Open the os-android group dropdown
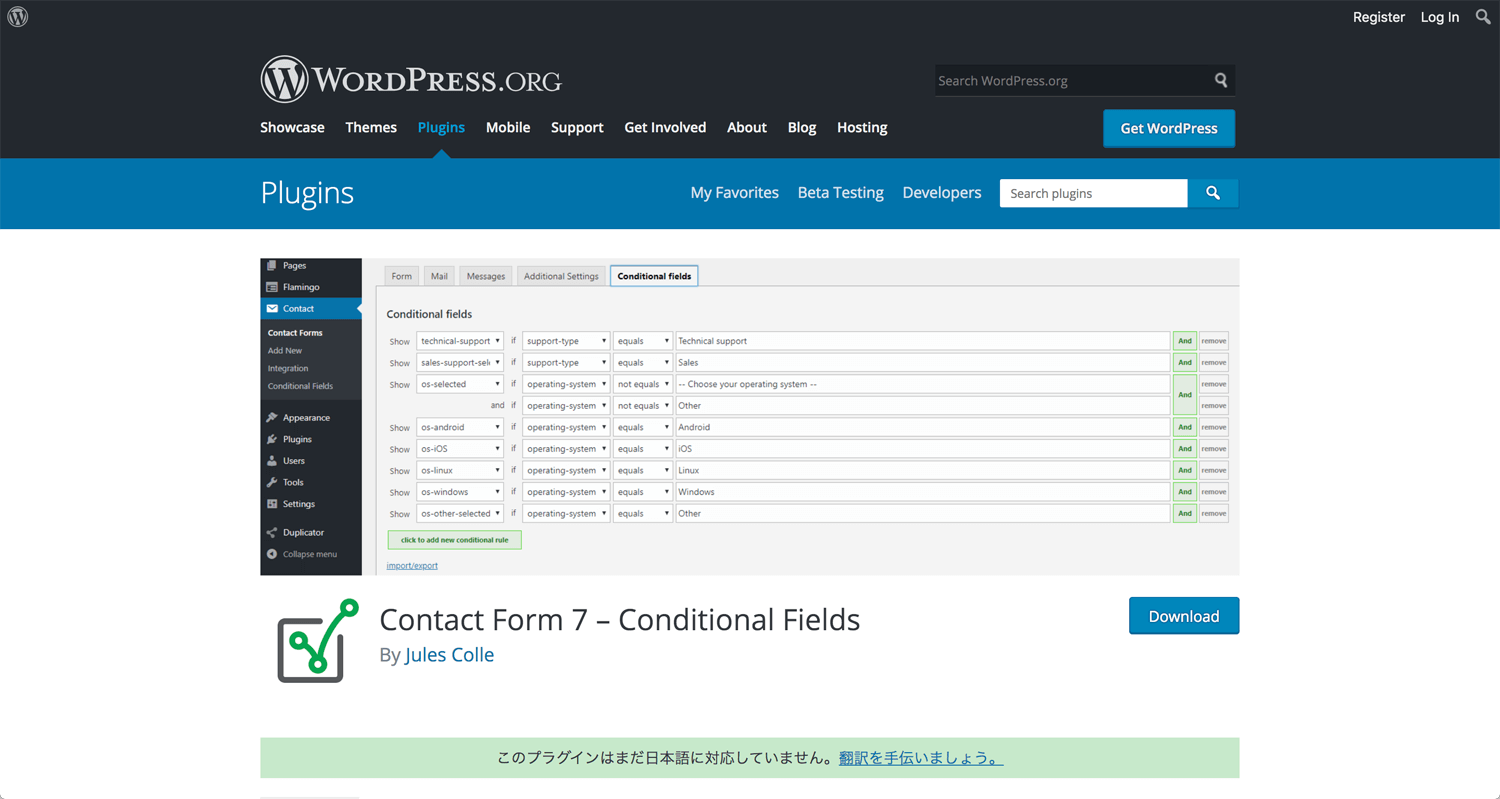Viewport: 1500px width, 799px height. [x=460, y=427]
